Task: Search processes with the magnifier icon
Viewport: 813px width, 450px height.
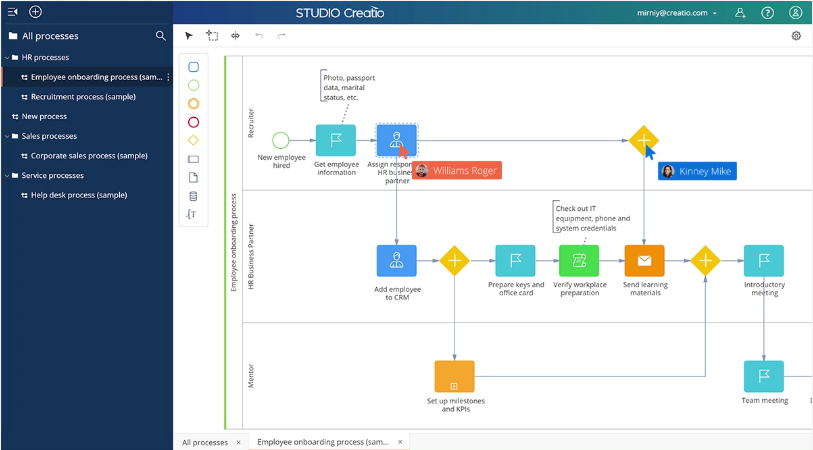Action: pos(160,36)
